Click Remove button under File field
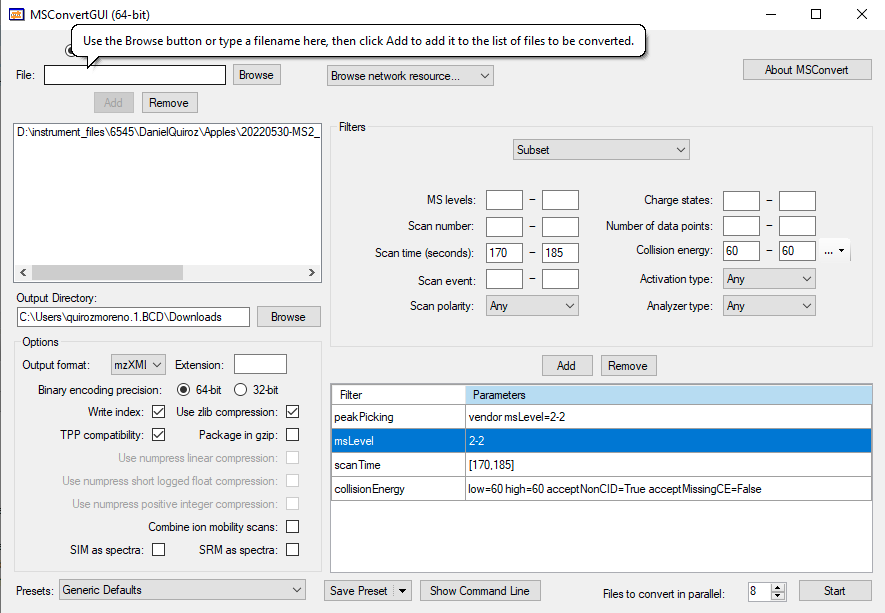Viewport: 885px width, 613px height. click(x=169, y=103)
